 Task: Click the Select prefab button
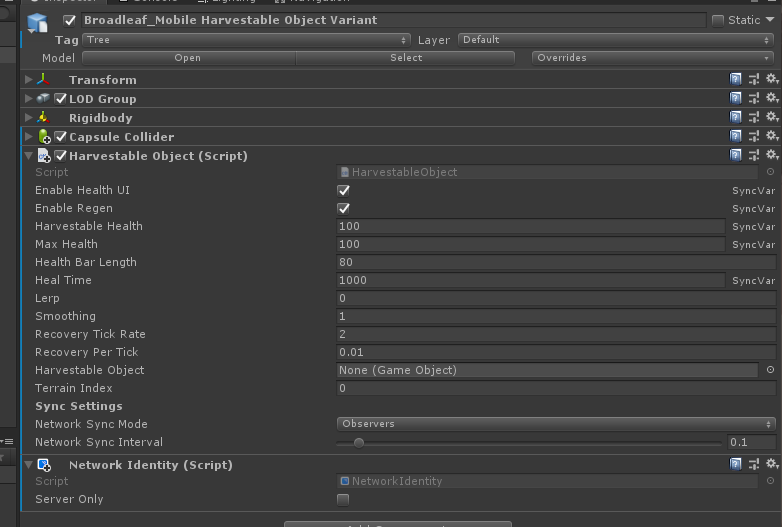point(406,58)
